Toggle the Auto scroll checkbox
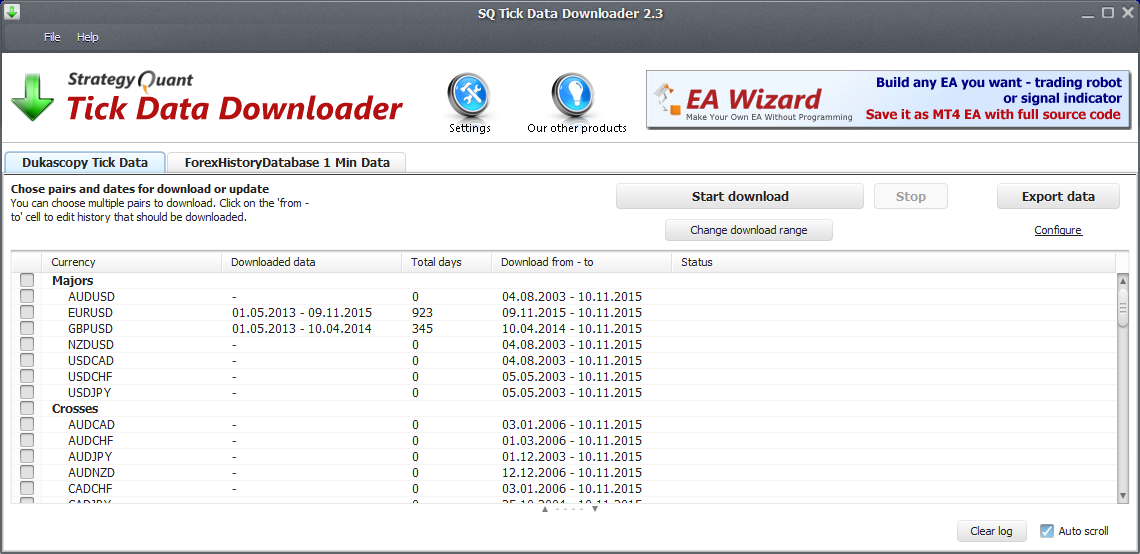 [x=1047, y=531]
